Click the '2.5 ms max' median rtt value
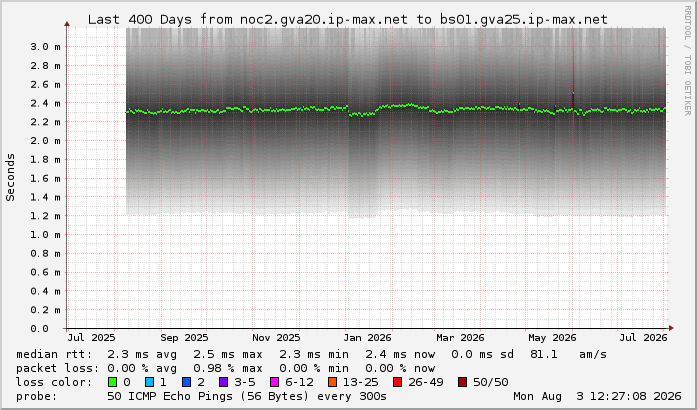This screenshot has height=410, width=697. click(x=228, y=354)
